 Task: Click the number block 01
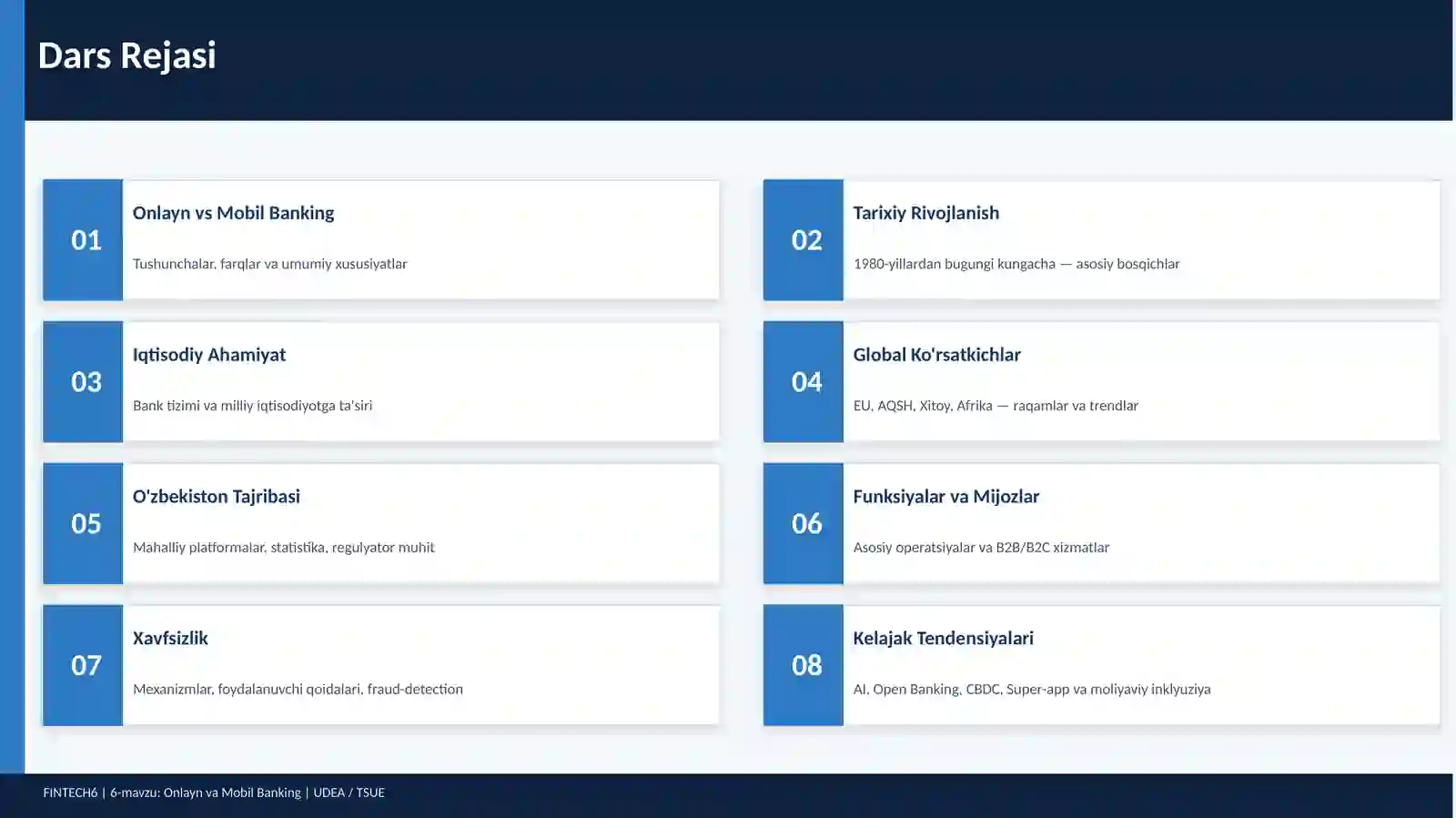83,240
